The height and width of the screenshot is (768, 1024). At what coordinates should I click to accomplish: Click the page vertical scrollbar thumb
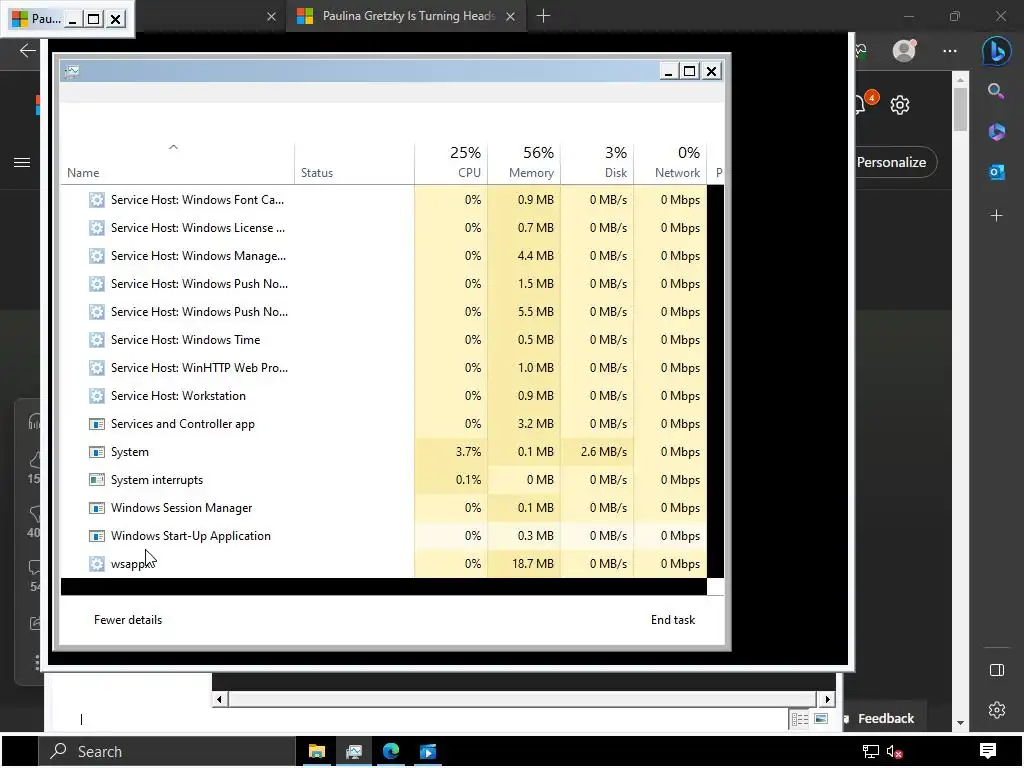click(x=960, y=108)
